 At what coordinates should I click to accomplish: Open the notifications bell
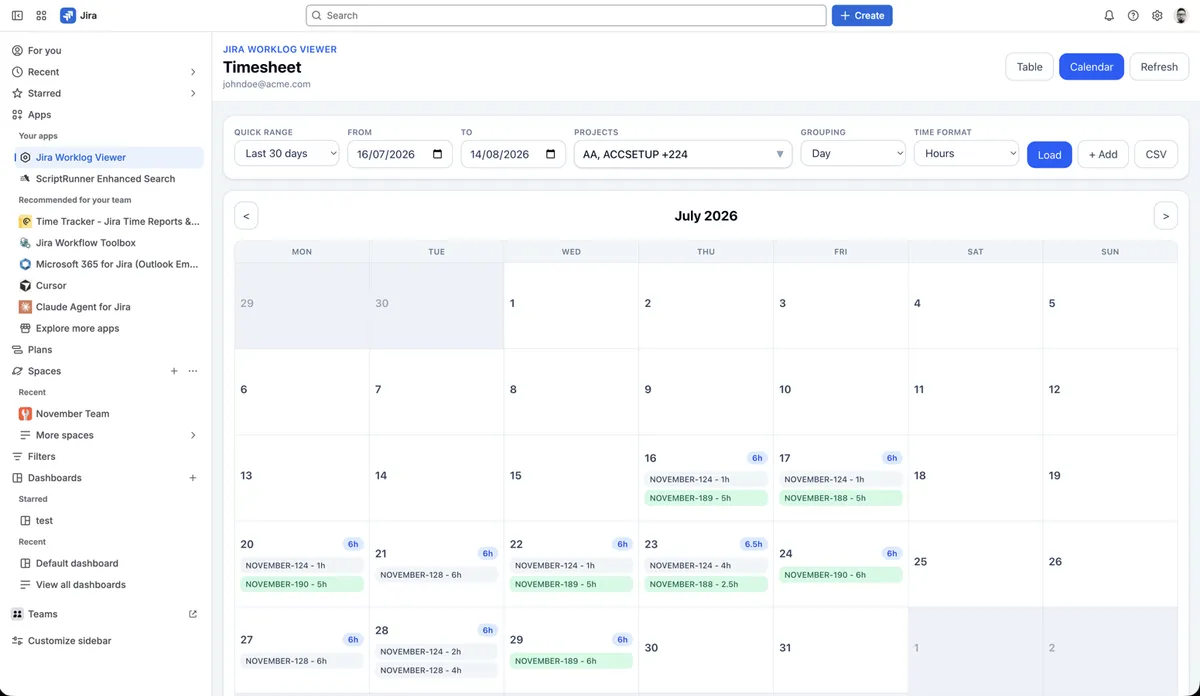pos(1109,16)
